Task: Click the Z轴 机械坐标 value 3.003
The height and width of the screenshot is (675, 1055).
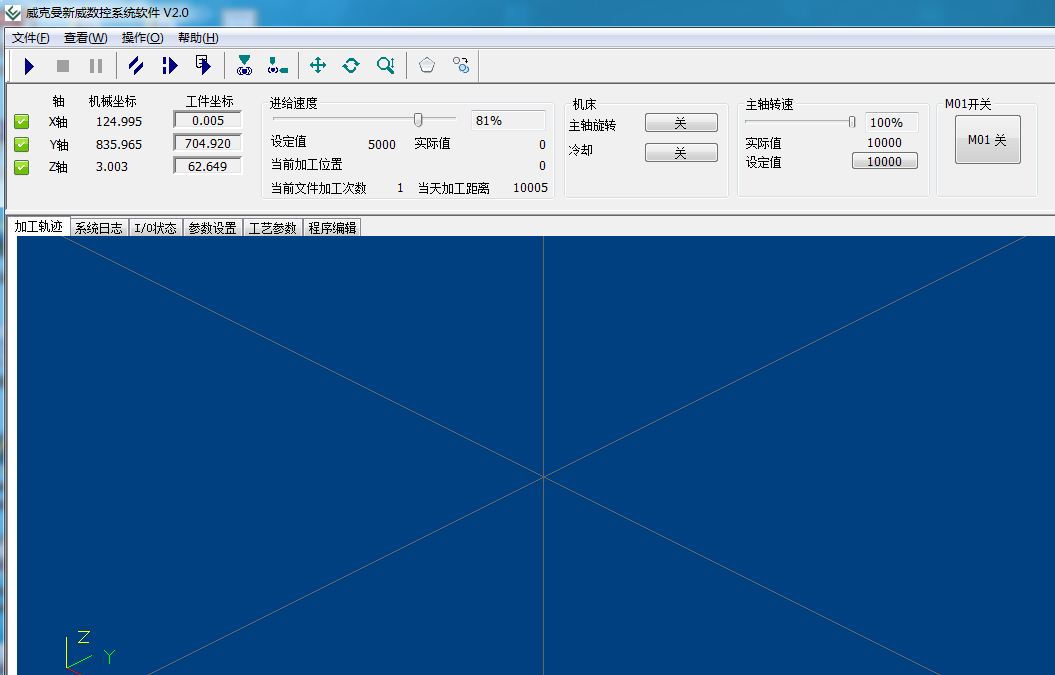Action: point(112,167)
